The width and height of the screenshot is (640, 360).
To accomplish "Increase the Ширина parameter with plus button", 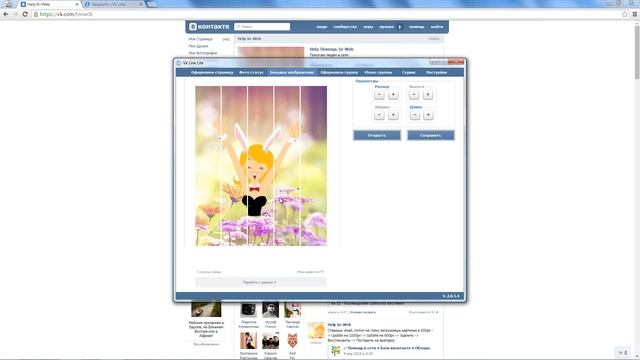I will pyautogui.click(x=393, y=115).
